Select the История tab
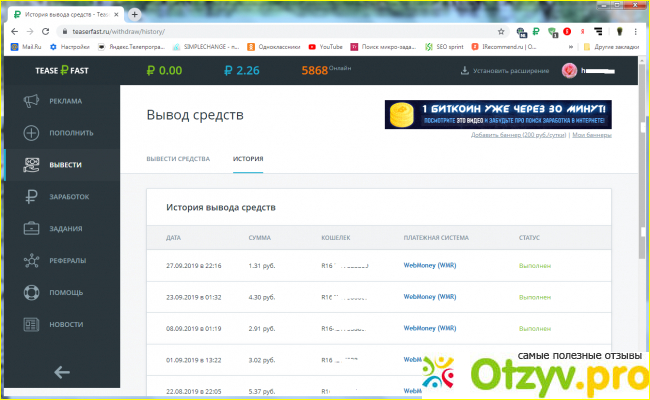This screenshot has height=400, width=650. (x=248, y=159)
